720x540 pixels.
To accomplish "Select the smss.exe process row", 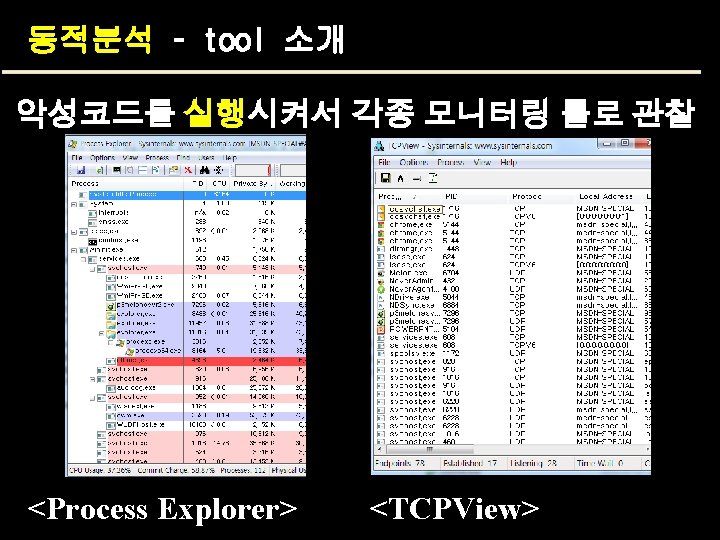I will (x=187, y=222).
